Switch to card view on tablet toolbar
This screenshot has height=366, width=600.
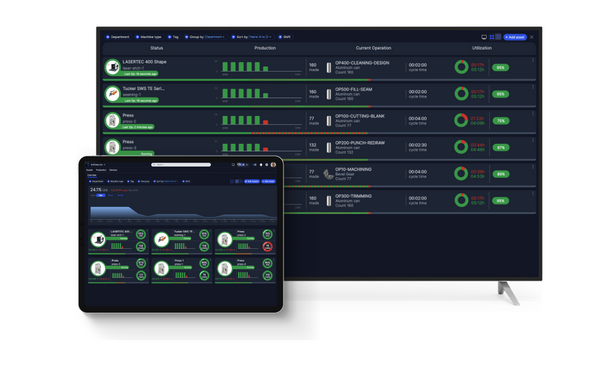237,181
